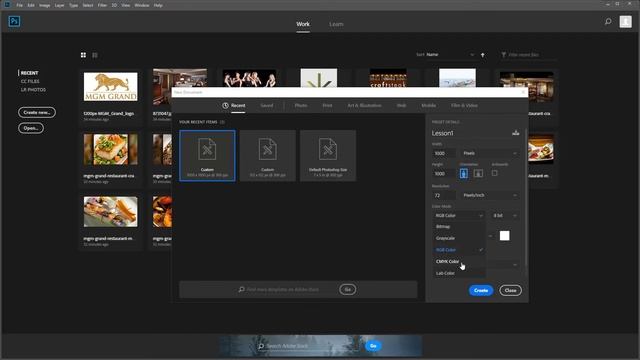Open the Work tab on home screen
The image size is (640, 360).
point(303,24)
